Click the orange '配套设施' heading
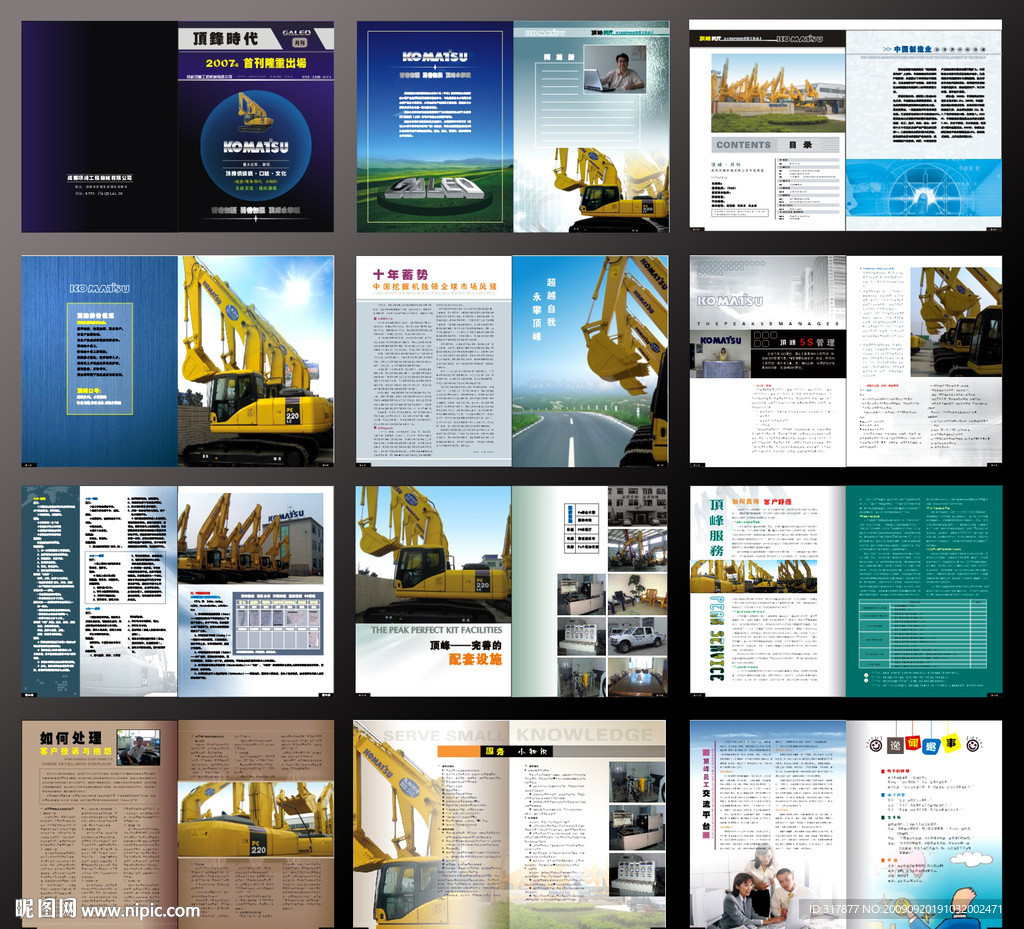1024x929 pixels. tap(475, 659)
